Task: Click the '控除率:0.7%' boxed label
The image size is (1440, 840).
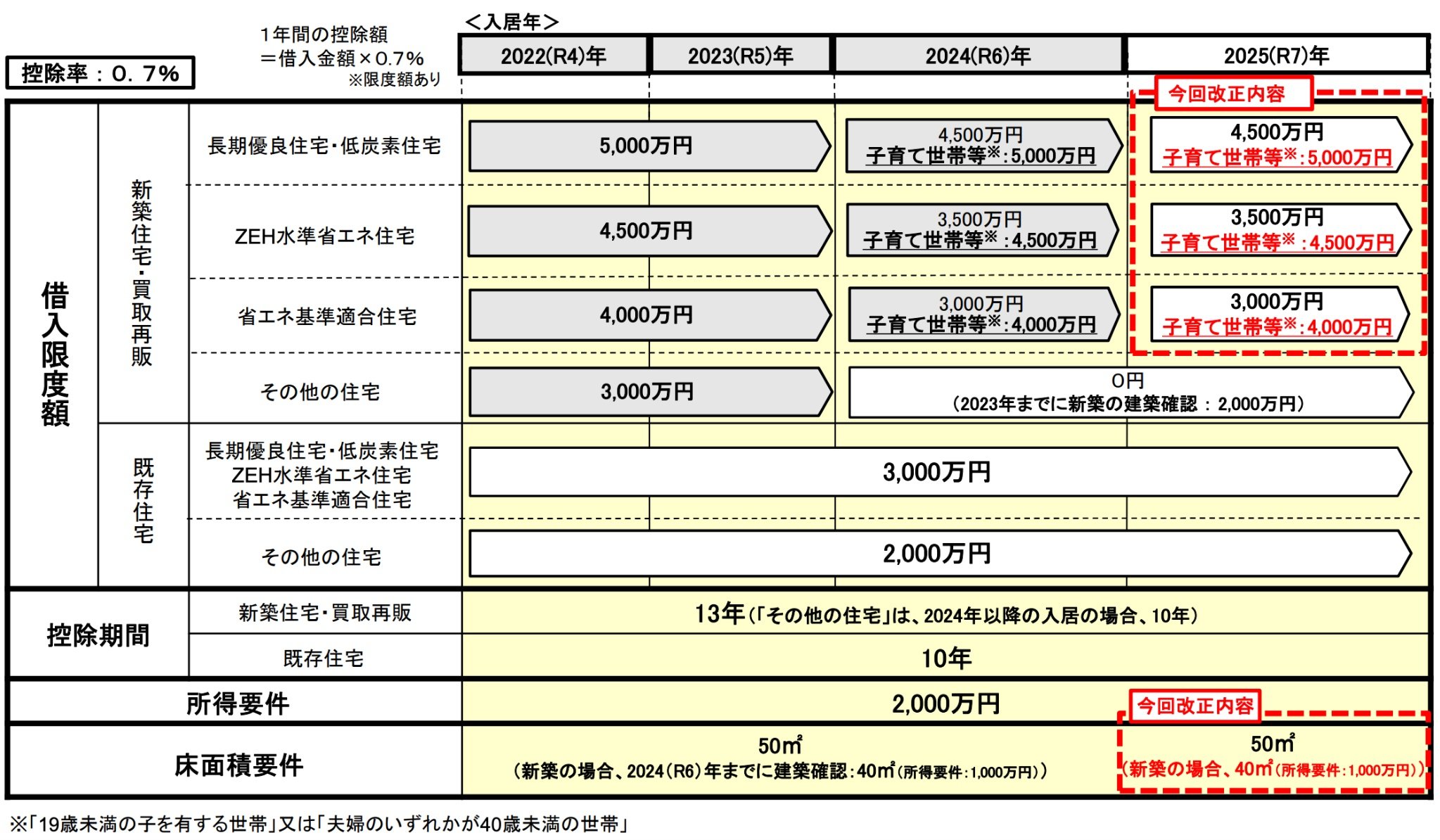Action: click(100, 72)
